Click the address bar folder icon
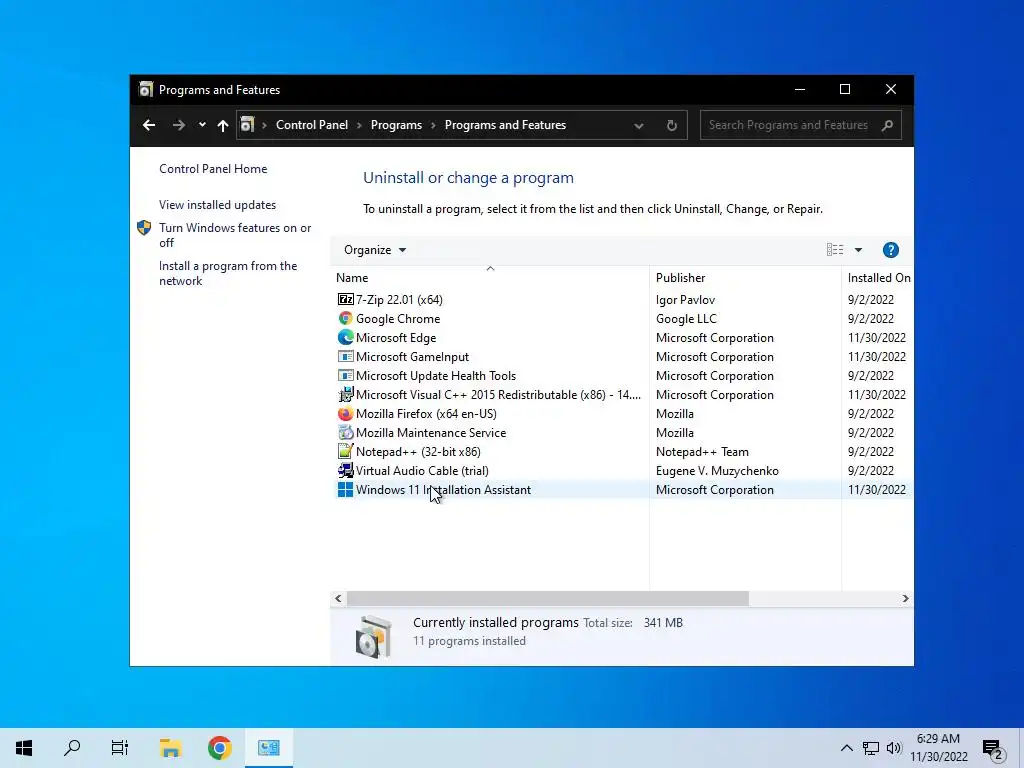Viewport: 1024px width, 768px height. (247, 125)
